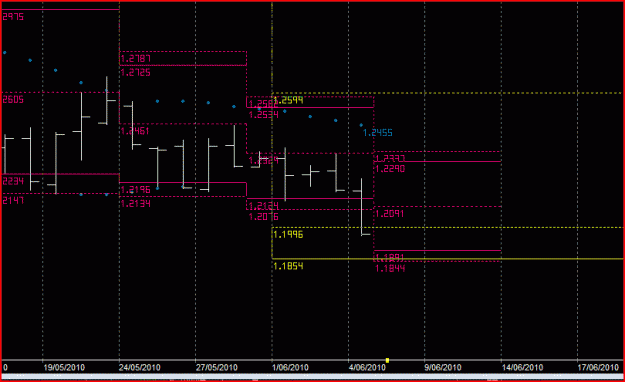Select the 1.2134 price label
Image resolution: width=625 pixels, height=382 pixels.
click(136, 204)
